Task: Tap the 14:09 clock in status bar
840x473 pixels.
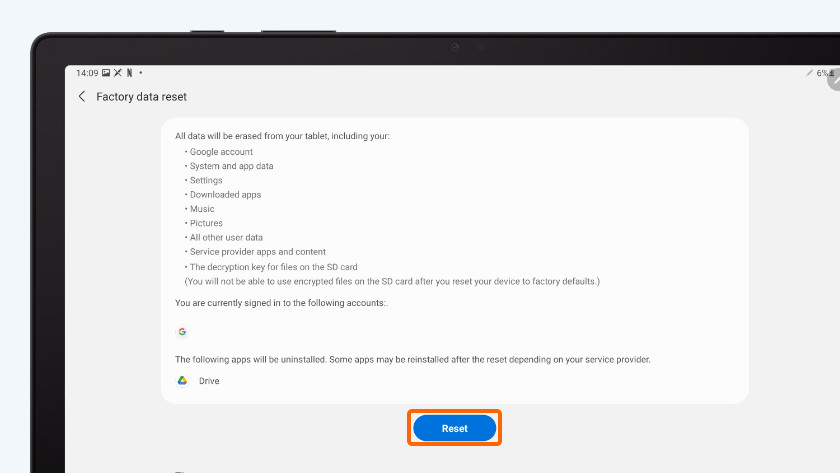Action: (x=87, y=73)
